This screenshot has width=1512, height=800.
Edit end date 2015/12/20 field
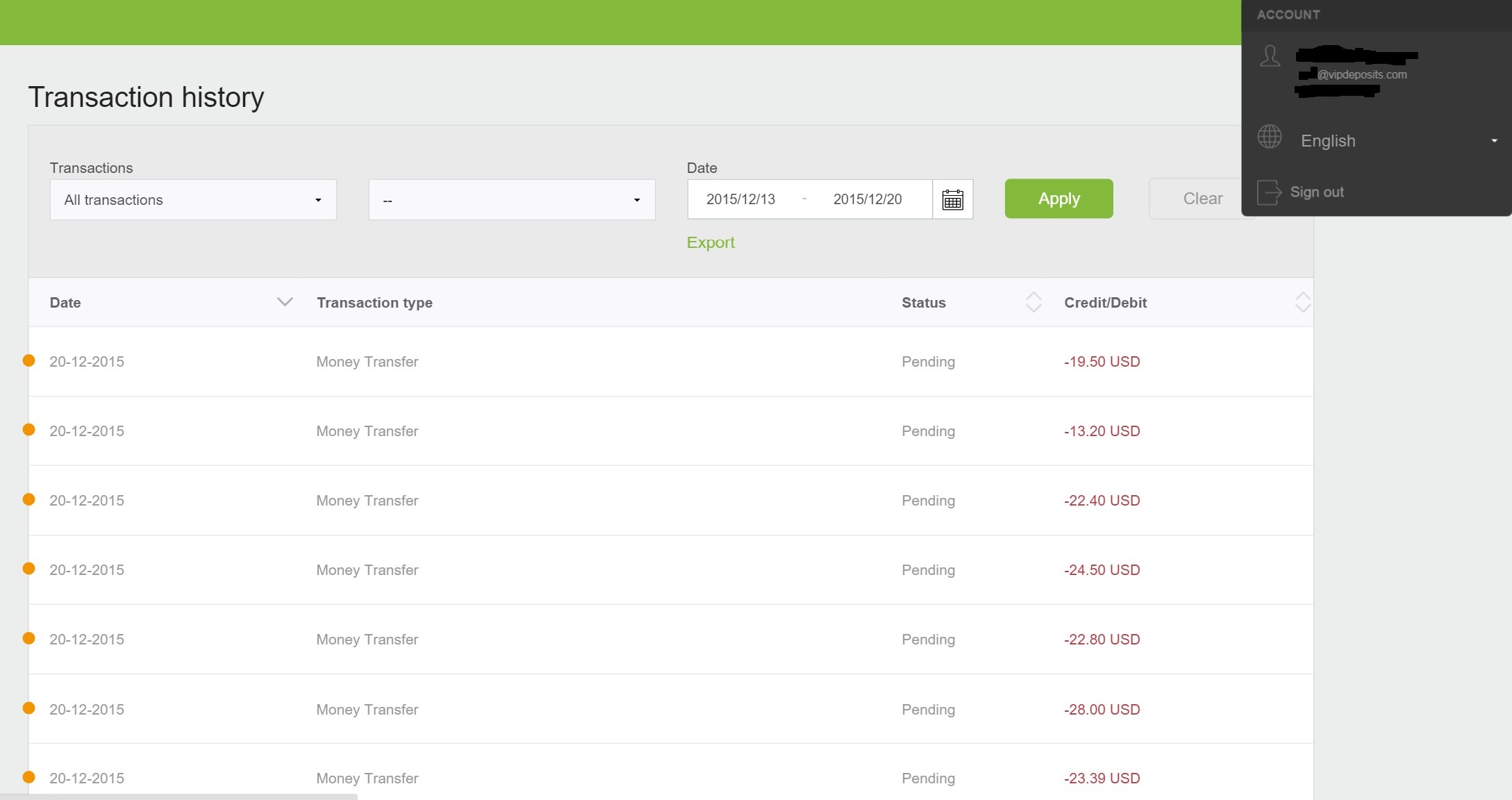[867, 199]
